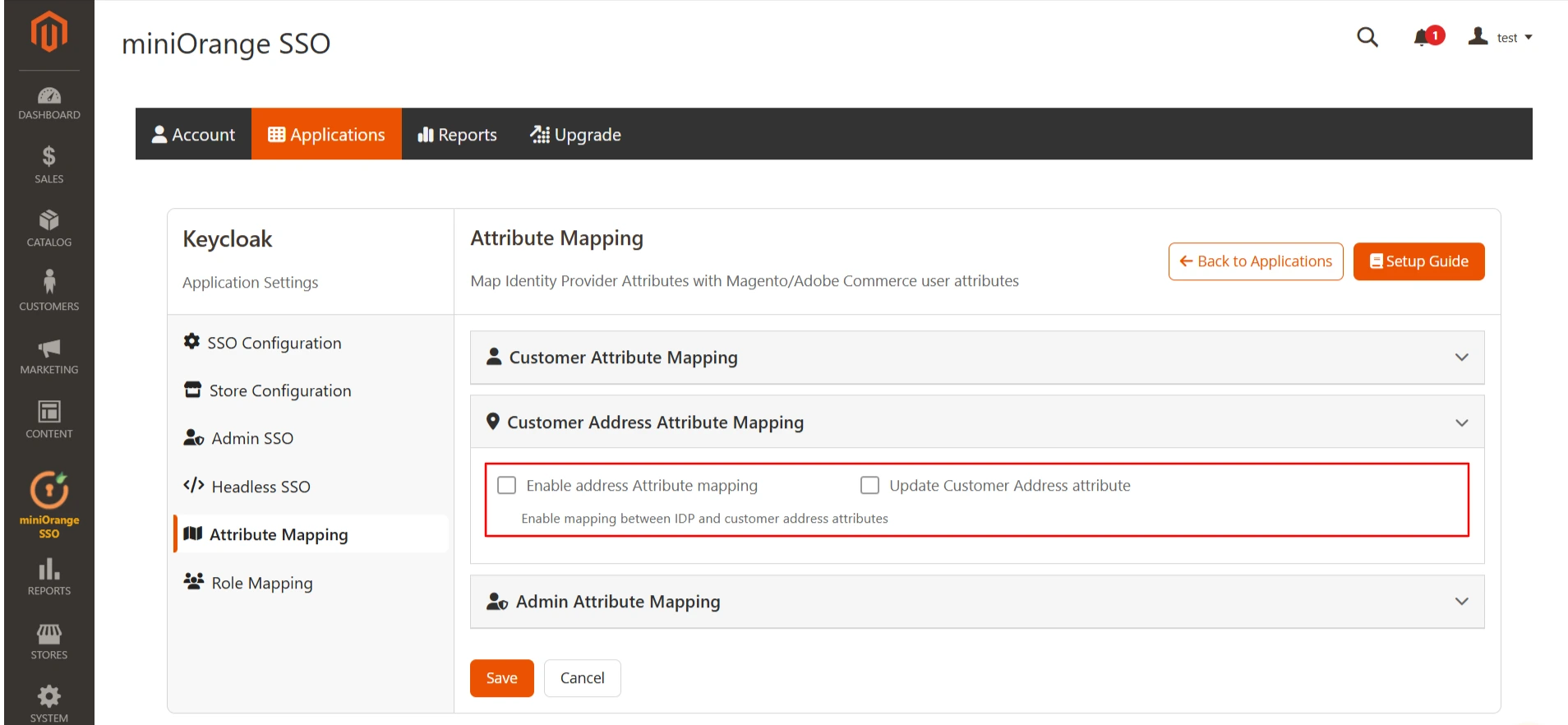Switch to the Applications tab

326,134
